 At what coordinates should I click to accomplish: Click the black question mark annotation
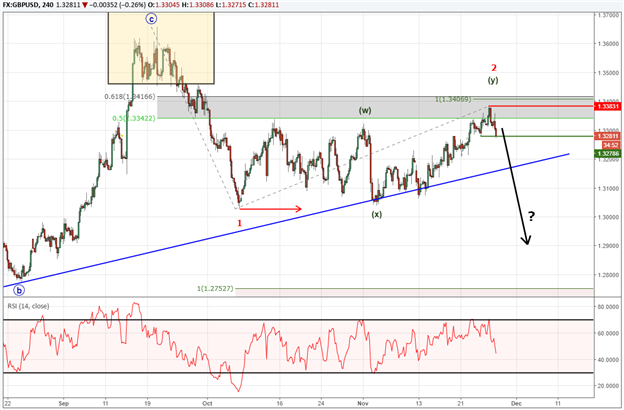coord(532,217)
